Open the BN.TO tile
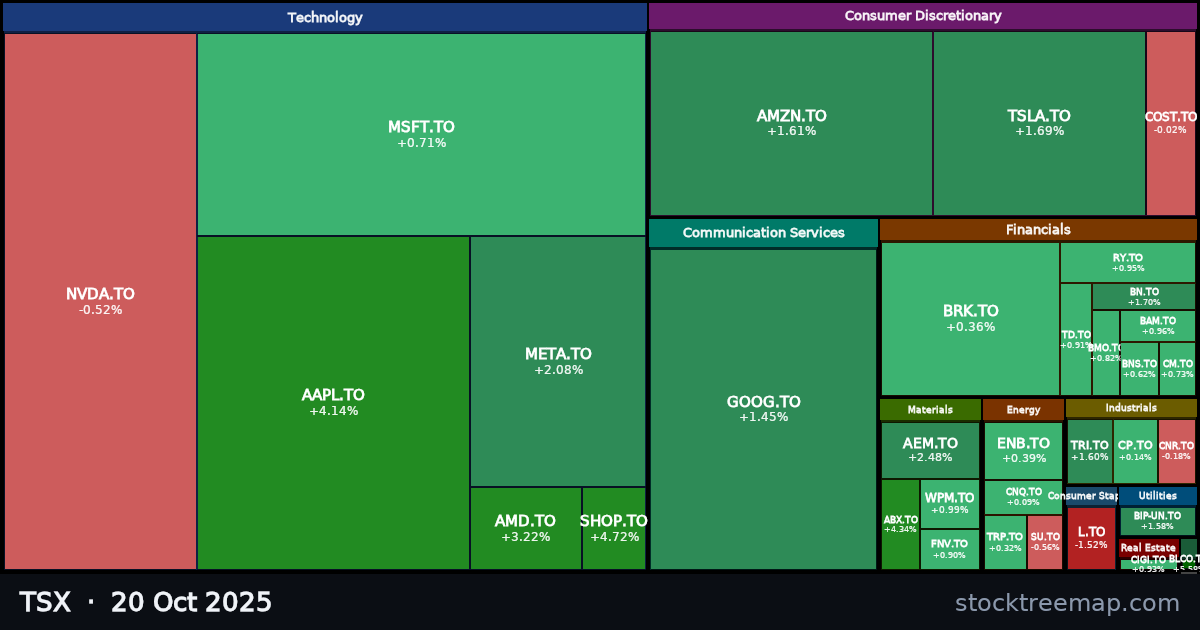 point(1144,296)
